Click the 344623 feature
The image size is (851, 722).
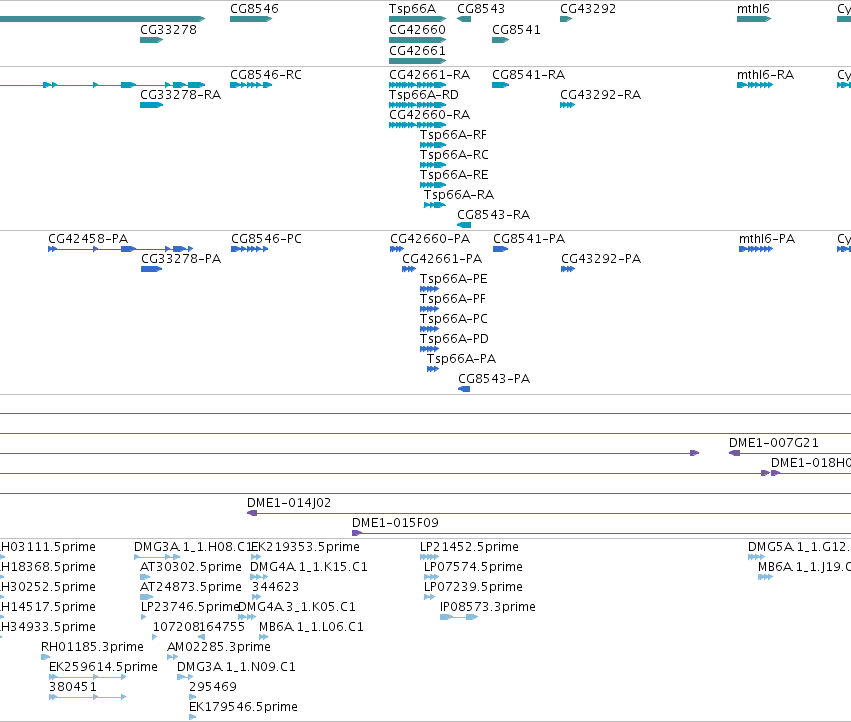[x=256, y=597]
